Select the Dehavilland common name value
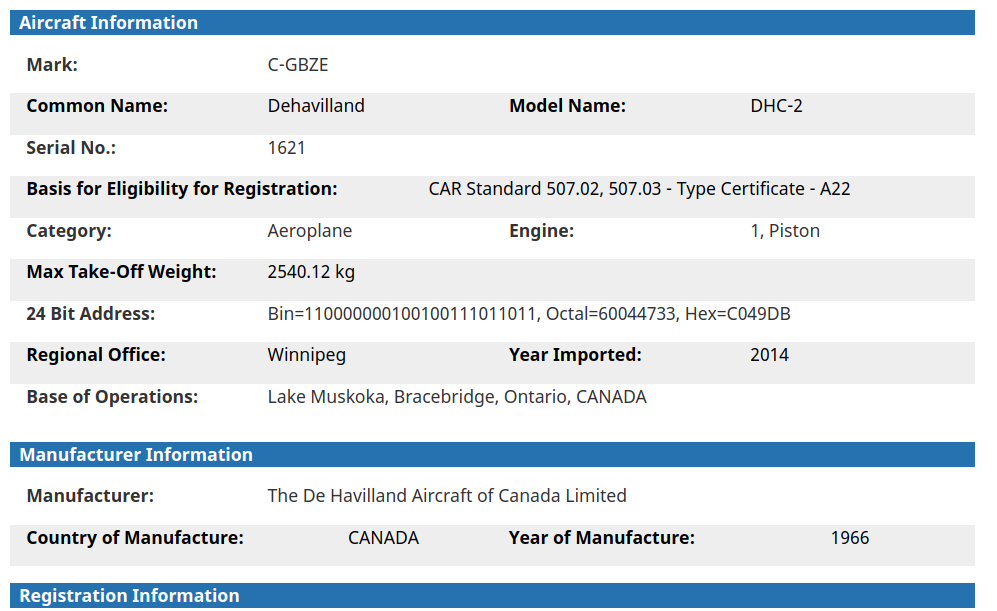Viewport: 997px width, 611px height. [x=316, y=106]
